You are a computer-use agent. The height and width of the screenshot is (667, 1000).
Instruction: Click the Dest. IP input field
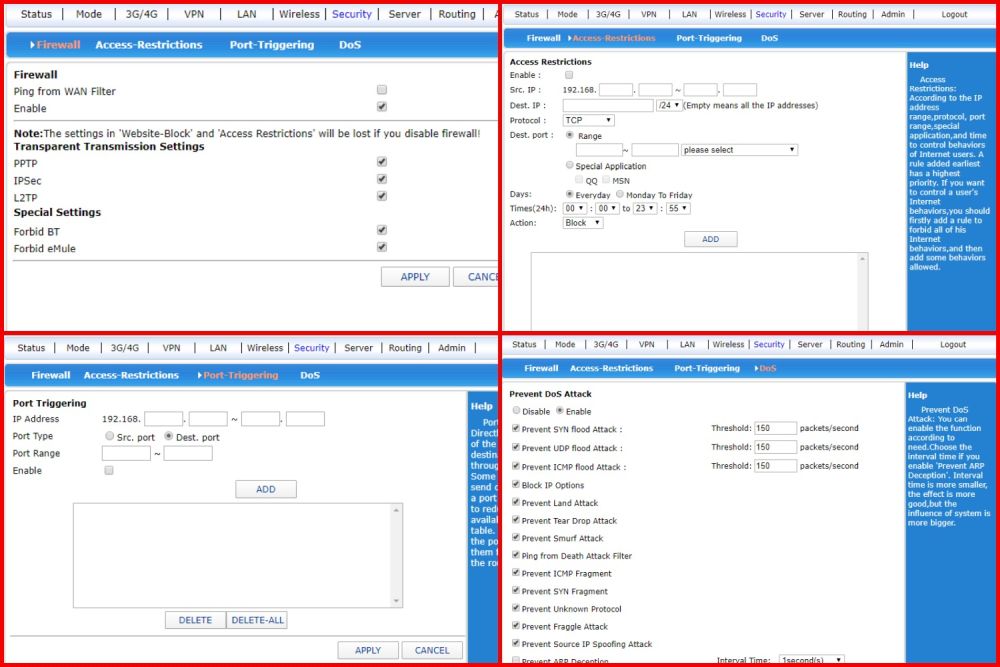(x=608, y=105)
